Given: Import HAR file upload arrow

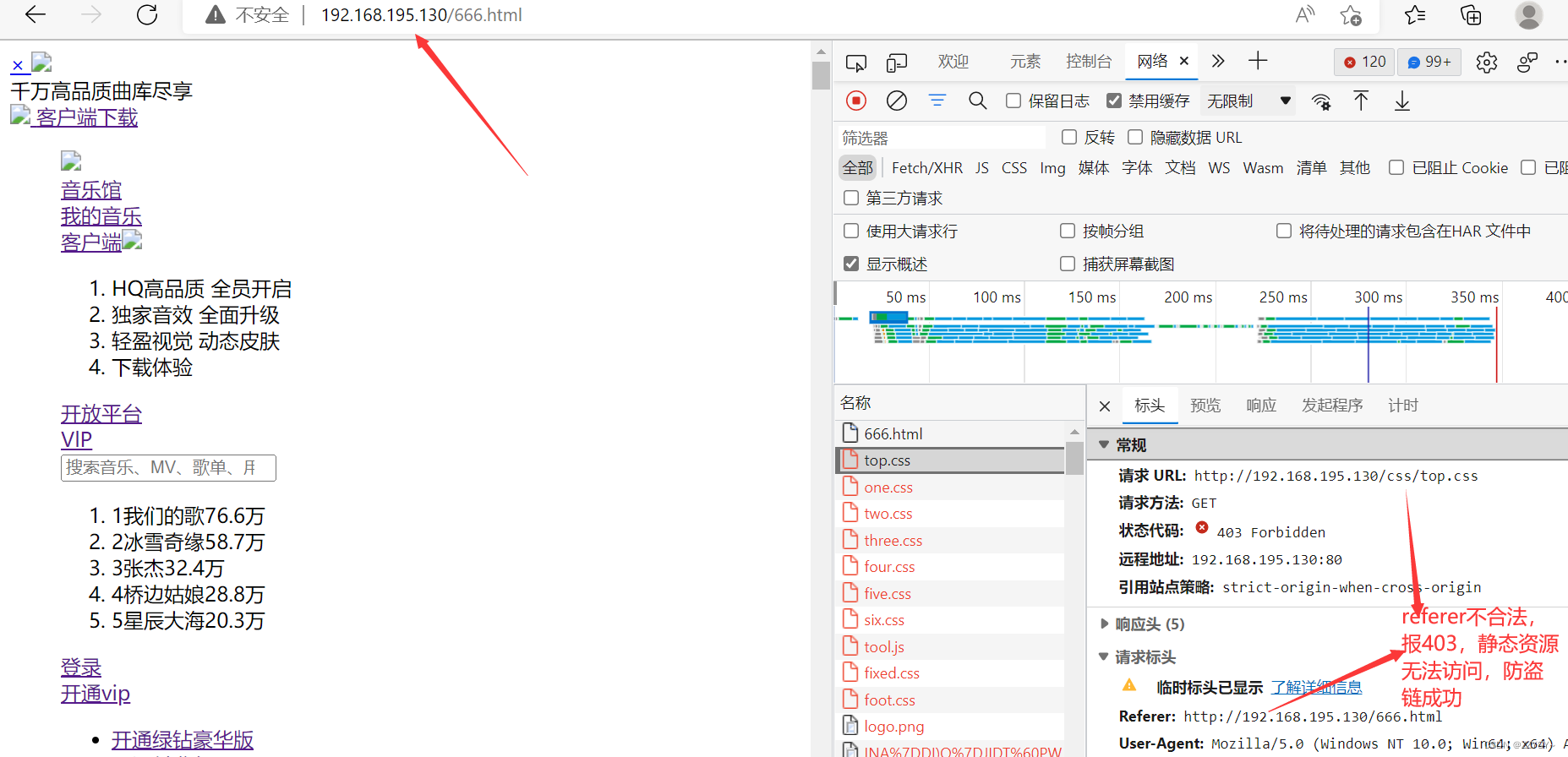Looking at the screenshot, I should pos(1361,101).
